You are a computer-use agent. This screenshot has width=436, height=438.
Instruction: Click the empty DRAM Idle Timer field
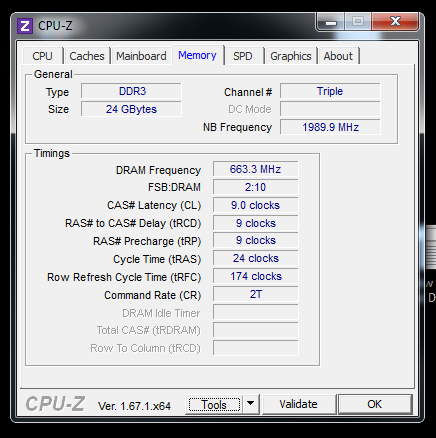tap(256, 312)
